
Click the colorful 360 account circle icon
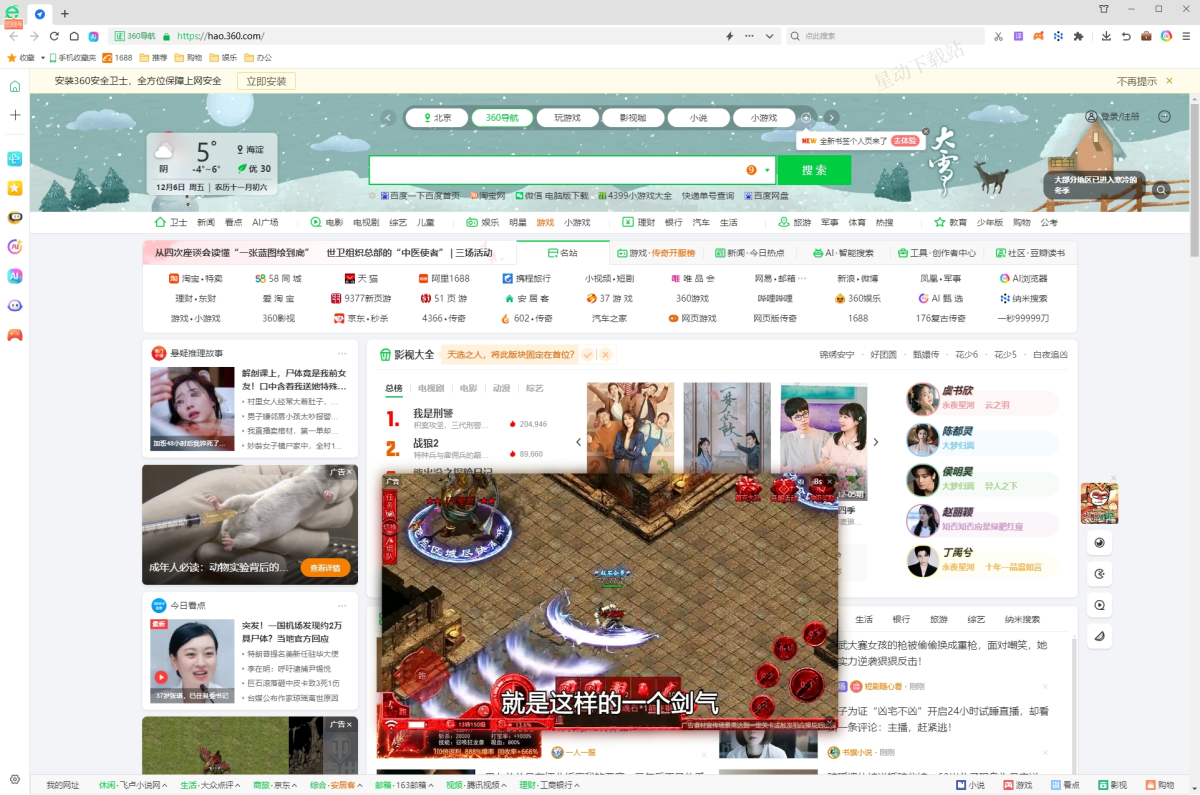1166,36
